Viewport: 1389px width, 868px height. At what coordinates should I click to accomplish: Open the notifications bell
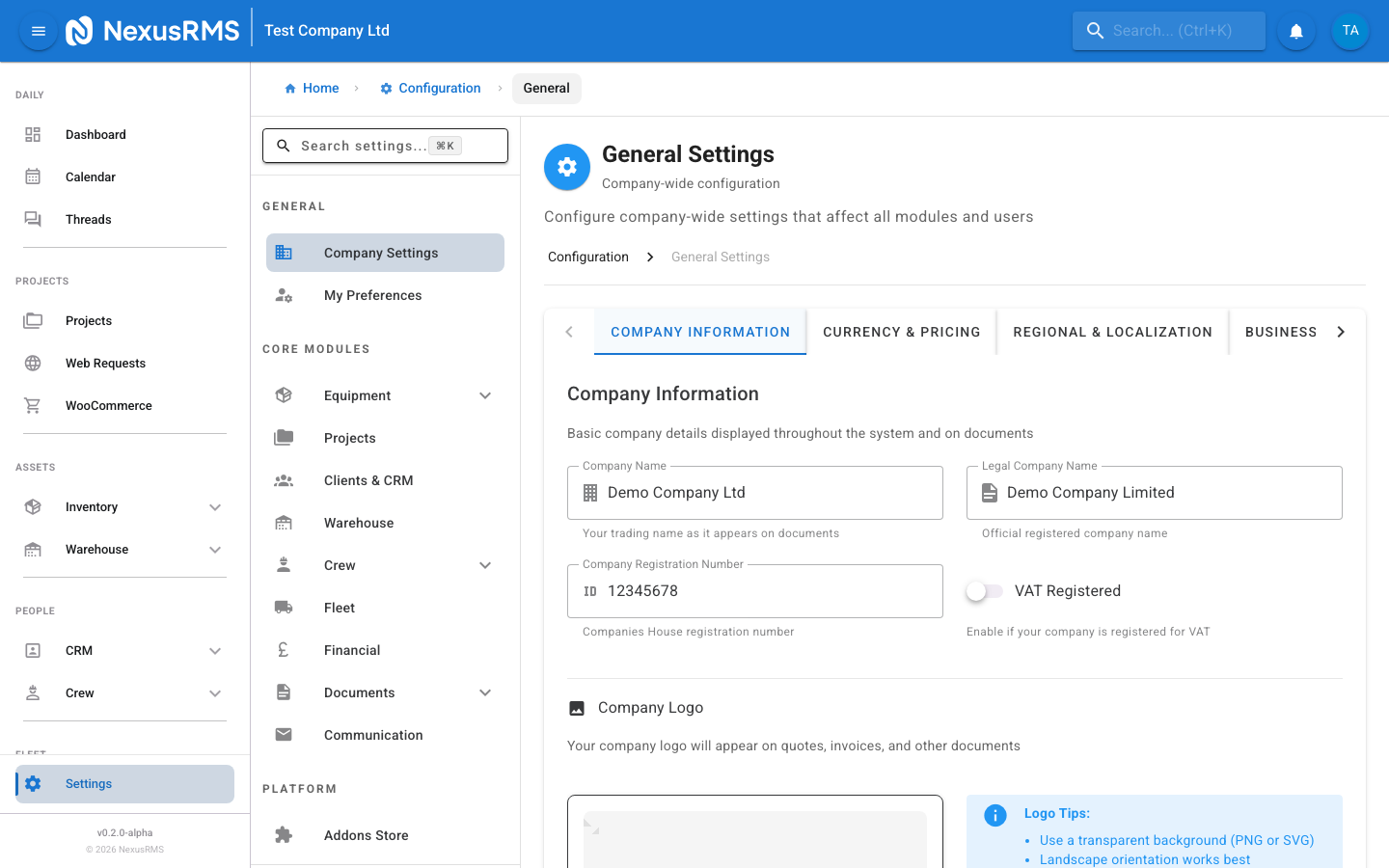click(x=1295, y=30)
